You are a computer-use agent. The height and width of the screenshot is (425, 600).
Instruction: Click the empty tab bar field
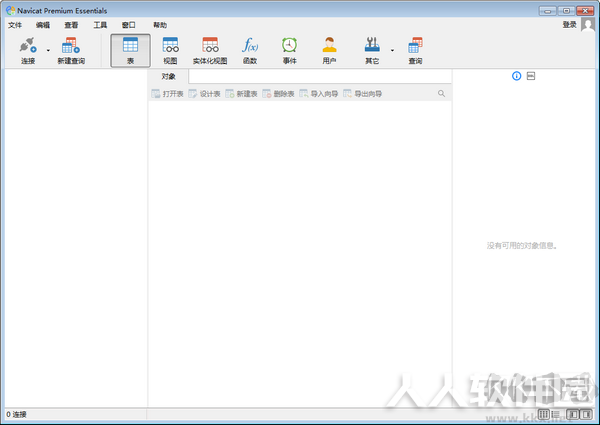(x=320, y=77)
